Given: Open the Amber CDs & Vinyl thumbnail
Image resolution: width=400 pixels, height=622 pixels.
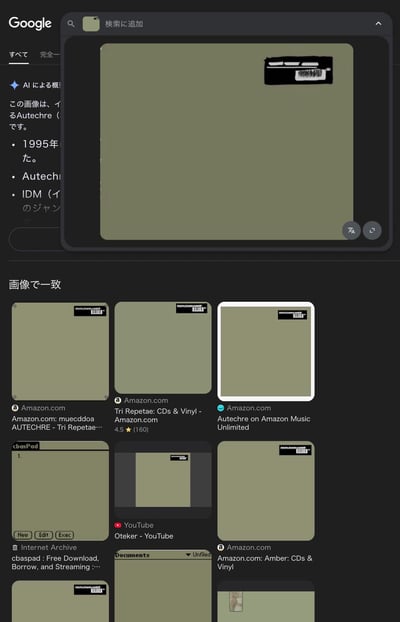Looking at the screenshot, I should point(266,491).
